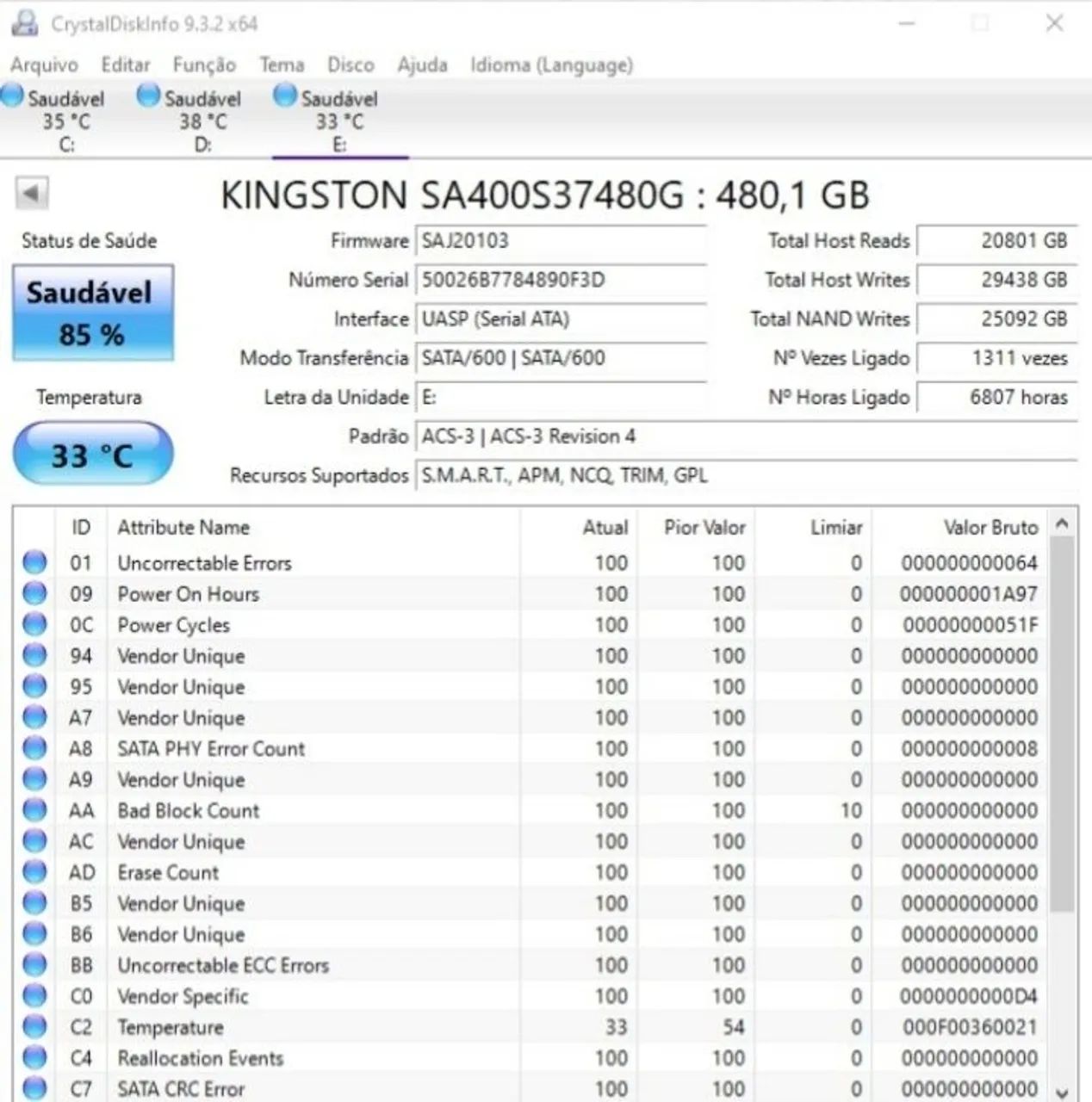This screenshot has height=1102, width=1092.
Task: Click the blue status dot for Power Cycles
Action: point(34,624)
